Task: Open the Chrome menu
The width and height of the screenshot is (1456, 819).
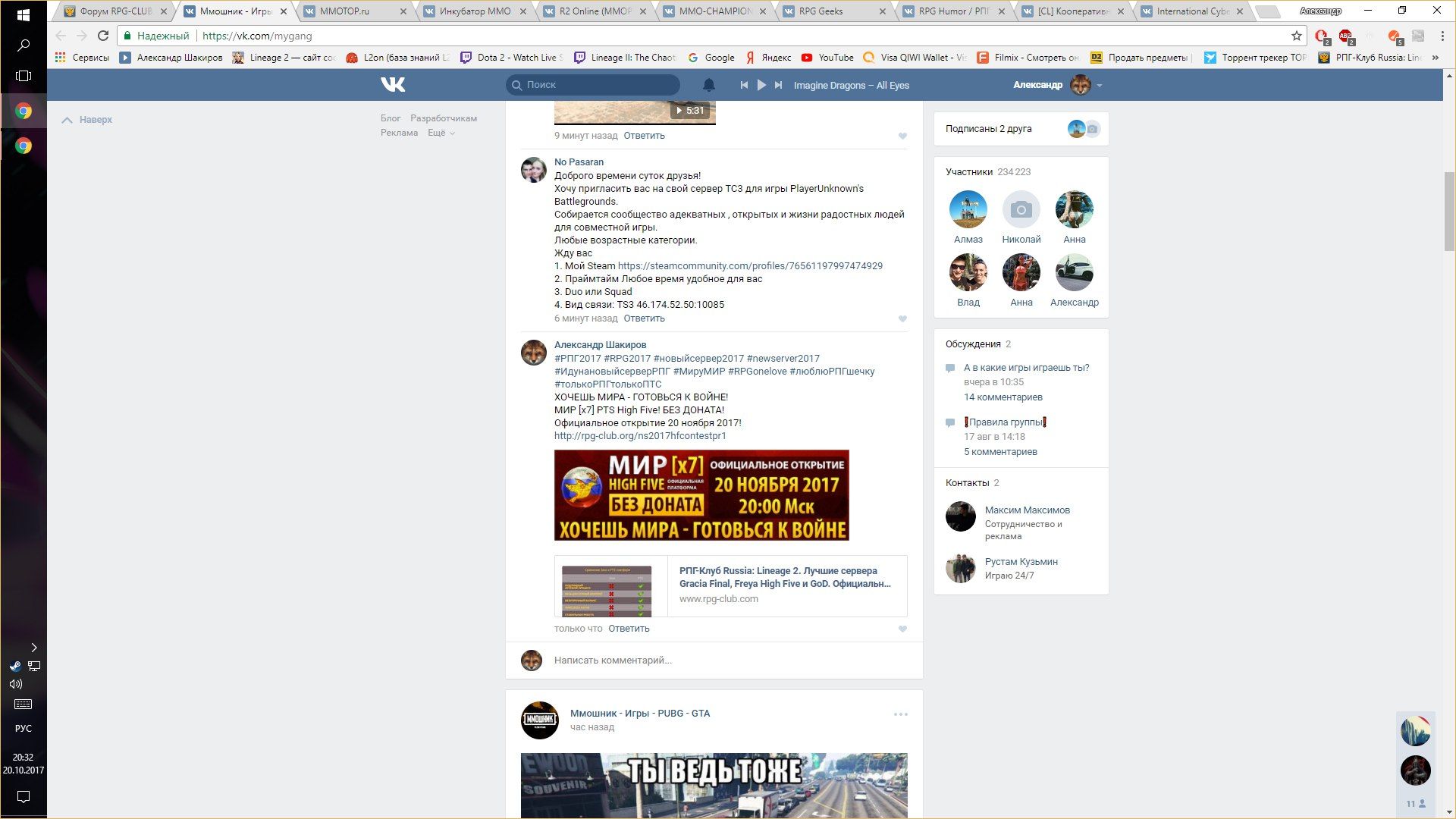Action: (x=1442, y=36)
